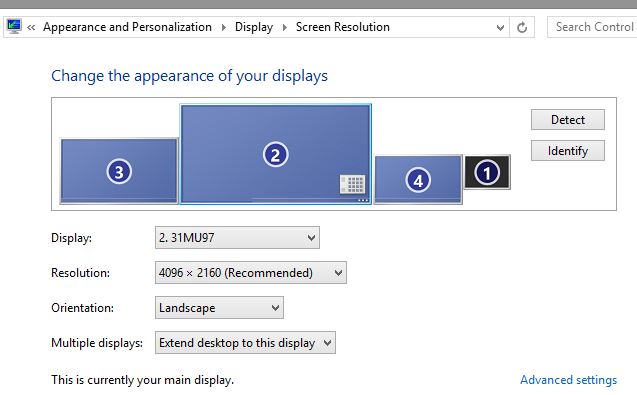Click the Control Panel icon in address bar
This screenshot has width=637, height=395.
(14, 27)
